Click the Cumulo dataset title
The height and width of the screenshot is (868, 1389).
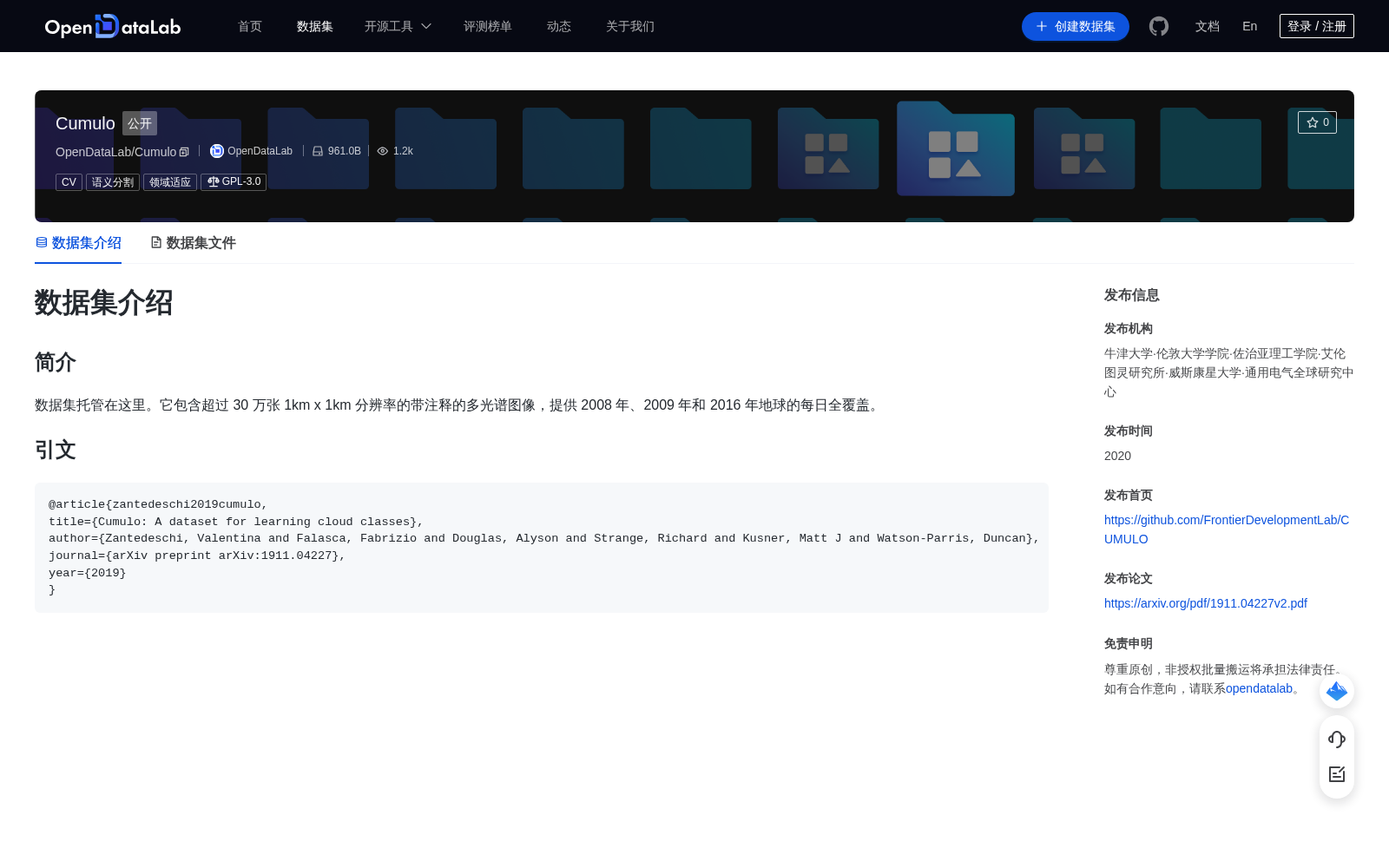[85, 123]
